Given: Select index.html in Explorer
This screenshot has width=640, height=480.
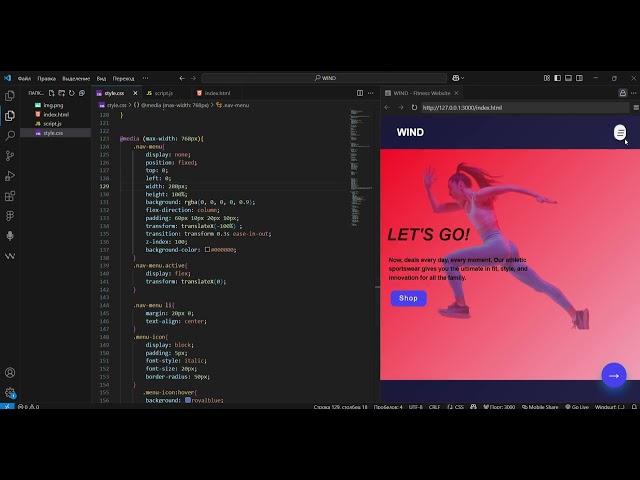Looking at the screenshot, I should coord(56,115).
